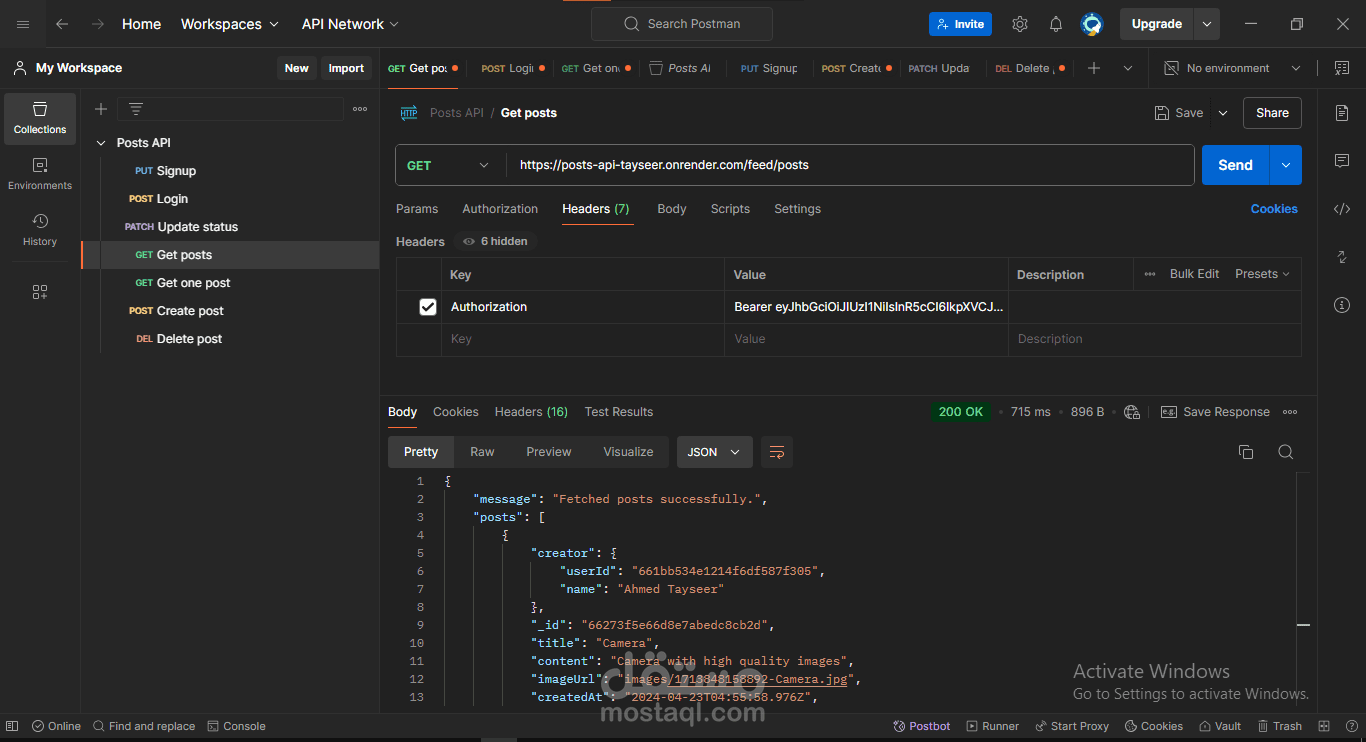The width and height of the screenshot is (1366, 742).
Task: Copy the response body
Action: pyautogui.click(x=1246, y=452)
